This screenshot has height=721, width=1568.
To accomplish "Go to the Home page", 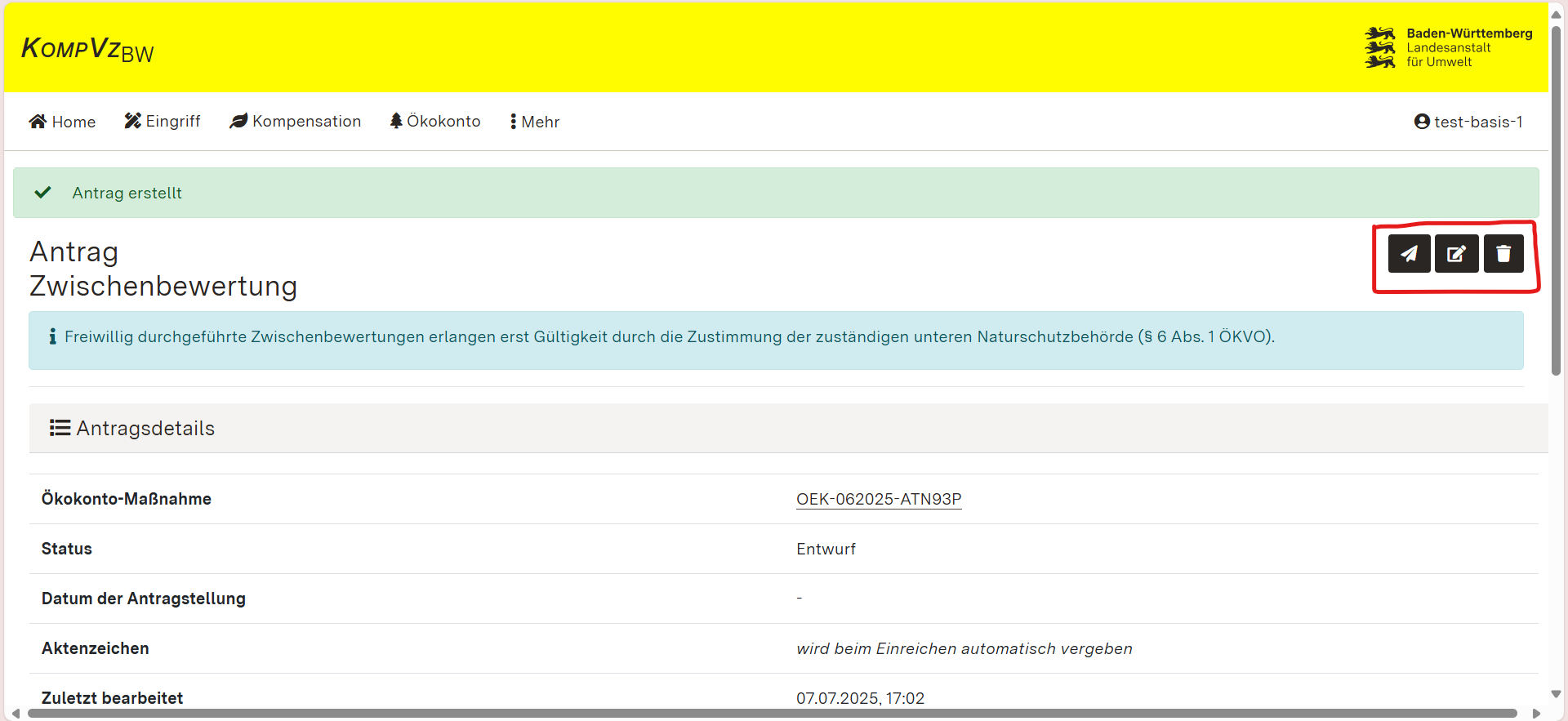I will pos(62,122).
